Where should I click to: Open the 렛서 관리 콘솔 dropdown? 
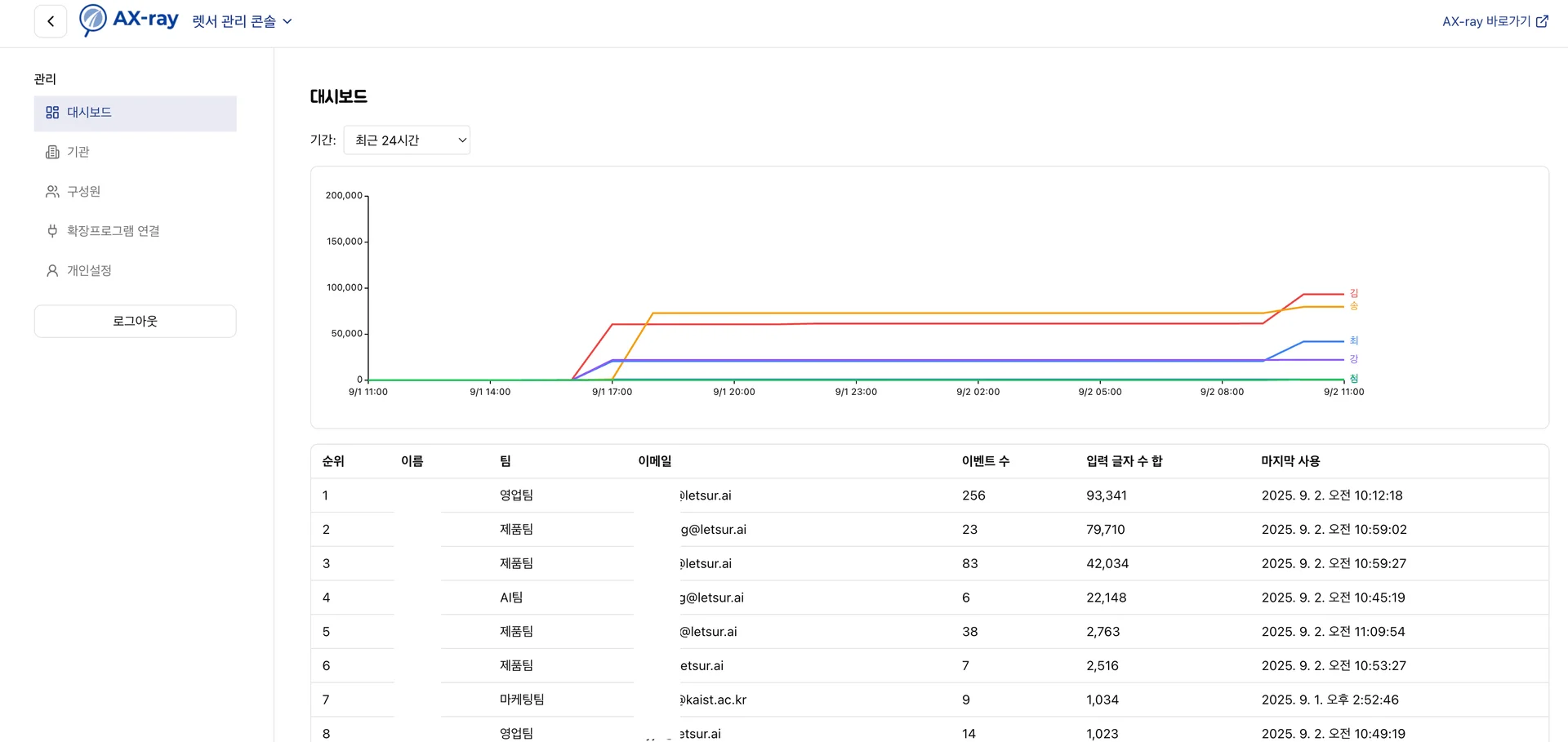pyautogui.click(x=242, y=21)
